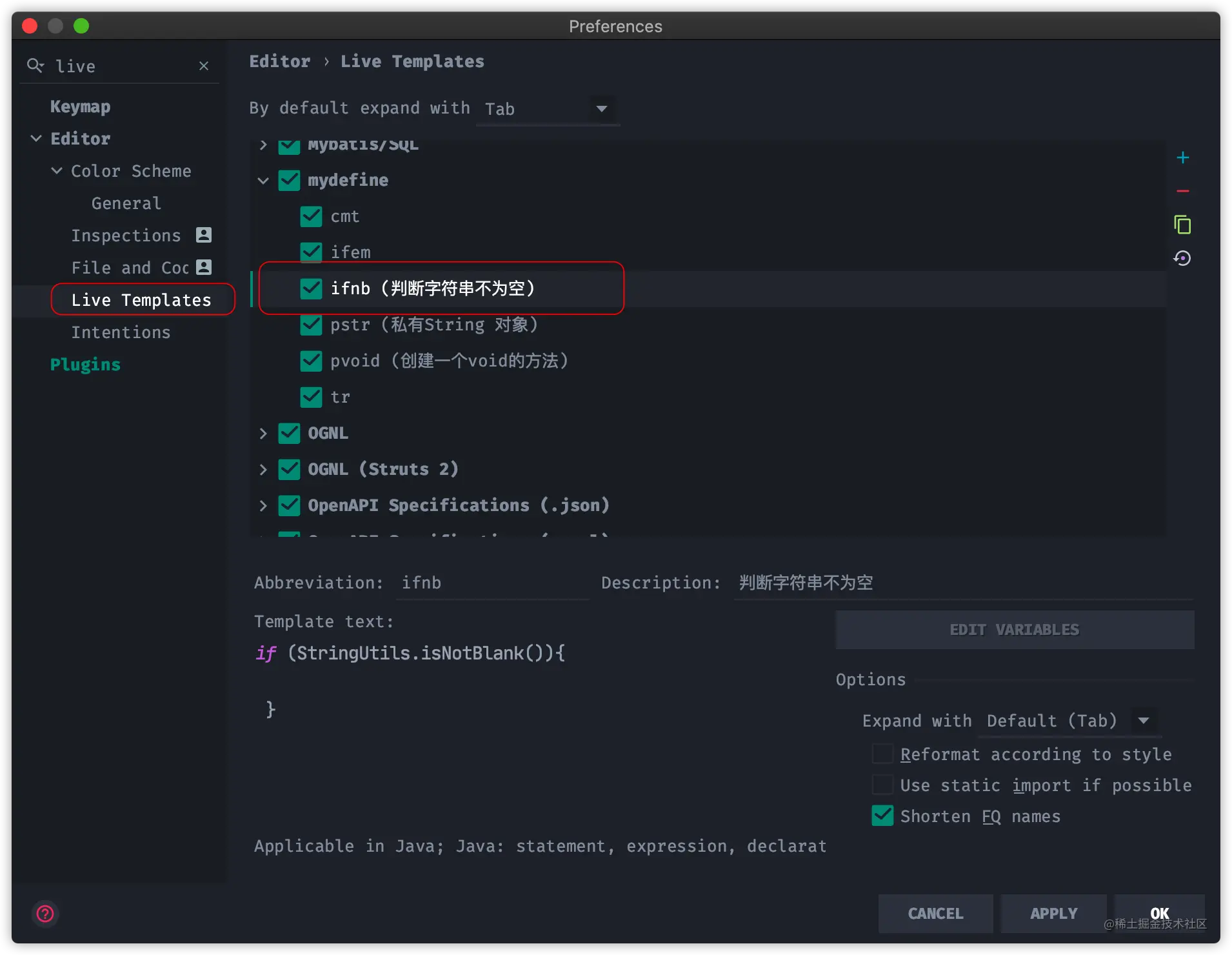Click the add template plus icon

tap(1182, 158)
